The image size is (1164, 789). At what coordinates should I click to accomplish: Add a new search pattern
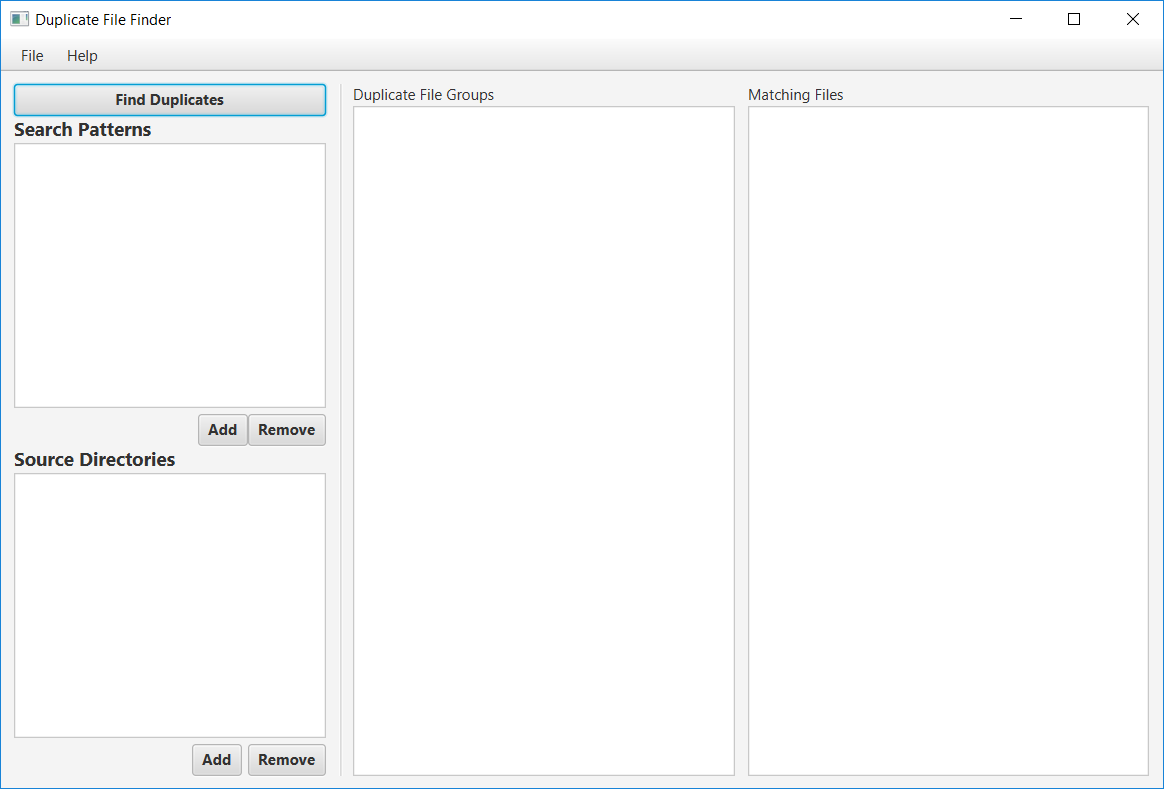click(223, 430)
